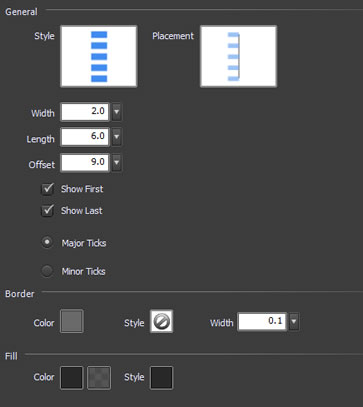Select the Minor Ticks radio button
The height and width of the screenshot is (407, 363).
[47, 271]
